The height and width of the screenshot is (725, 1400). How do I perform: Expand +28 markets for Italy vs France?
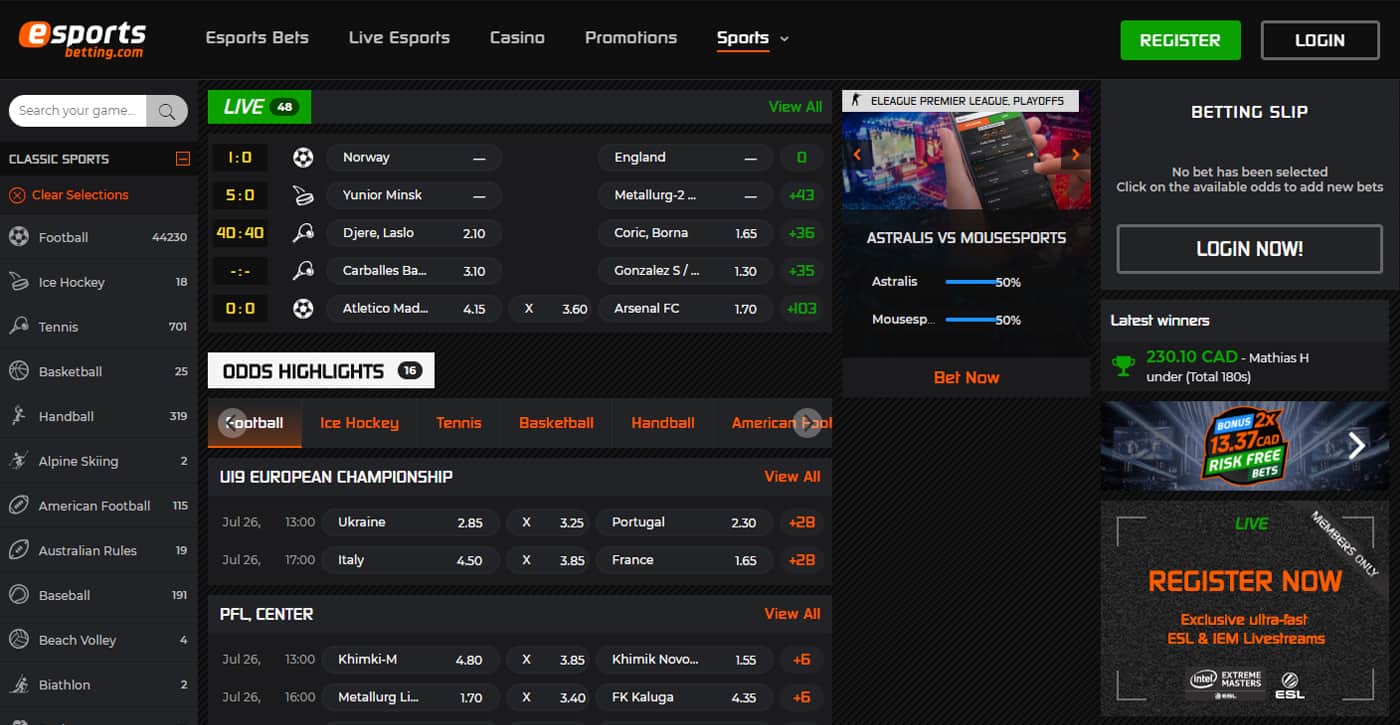point(802,560)
